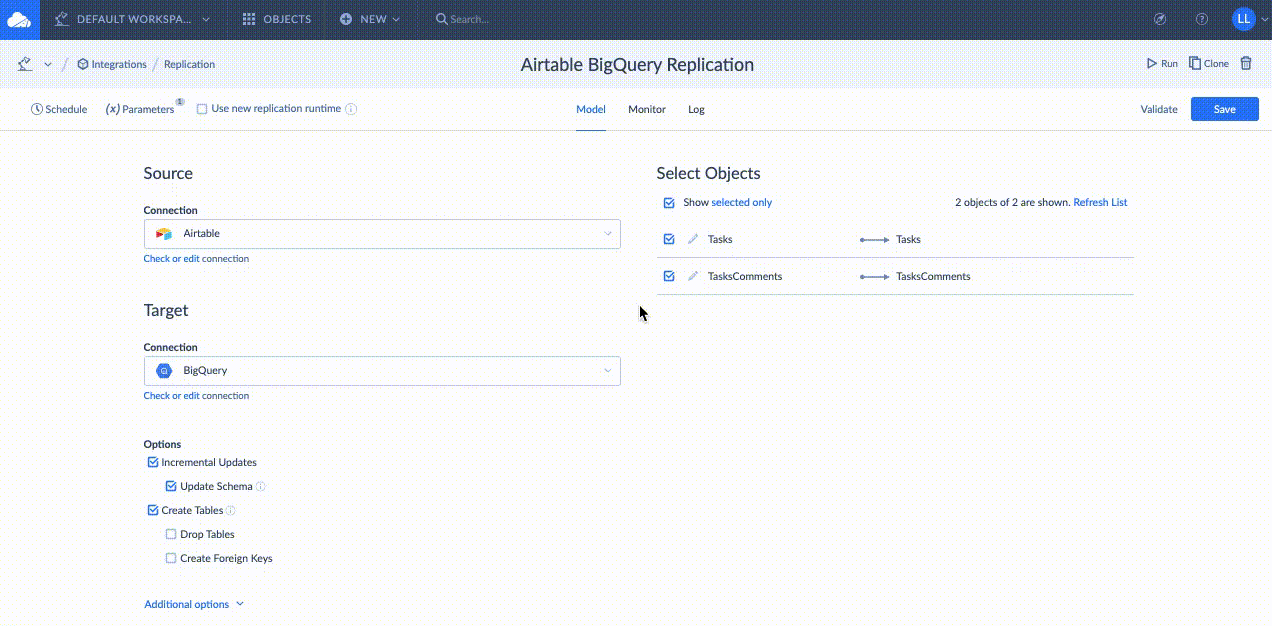
Task: Open the Log tab
Action: [696, 109]
